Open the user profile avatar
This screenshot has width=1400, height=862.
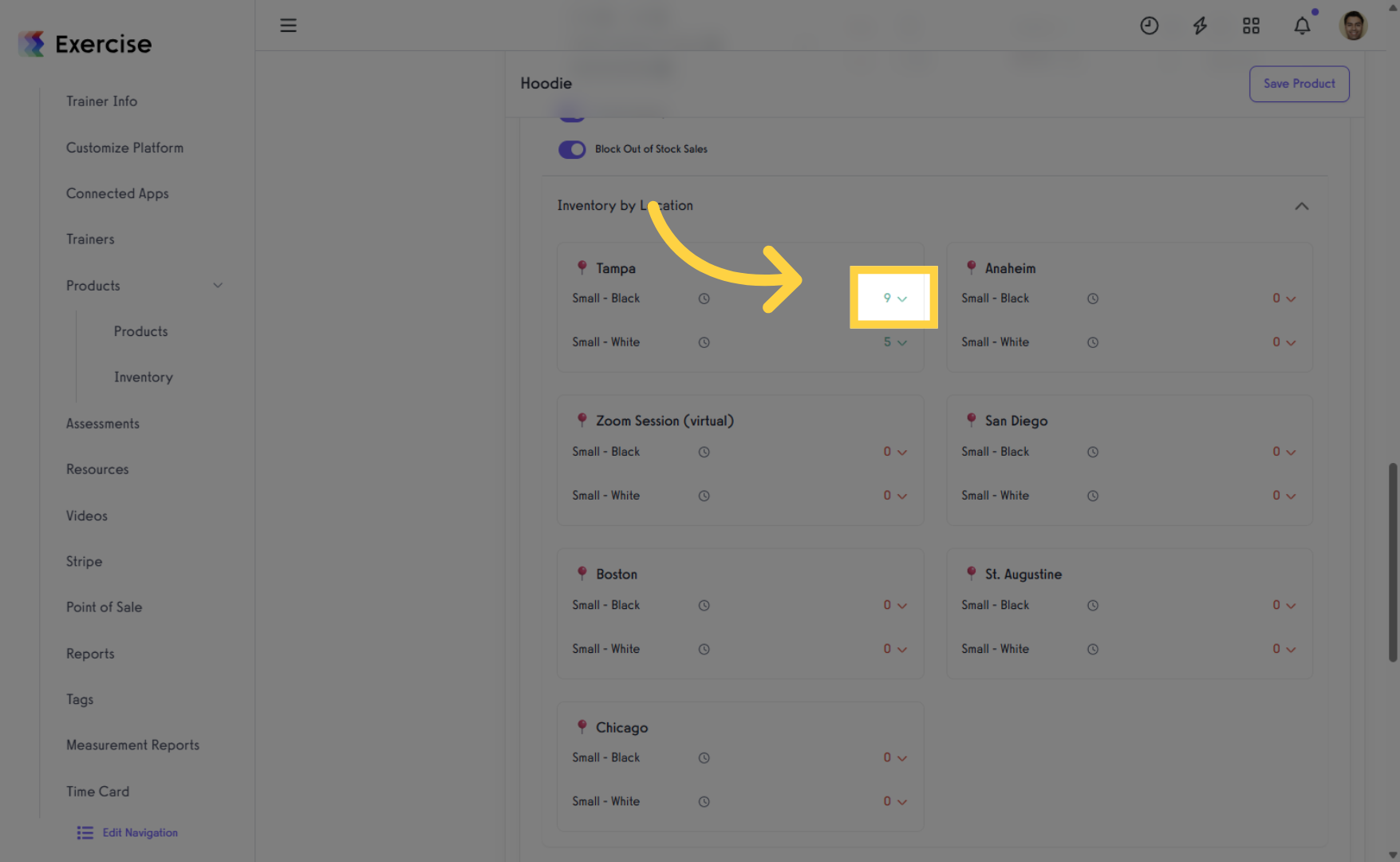tap(1353, 26)
